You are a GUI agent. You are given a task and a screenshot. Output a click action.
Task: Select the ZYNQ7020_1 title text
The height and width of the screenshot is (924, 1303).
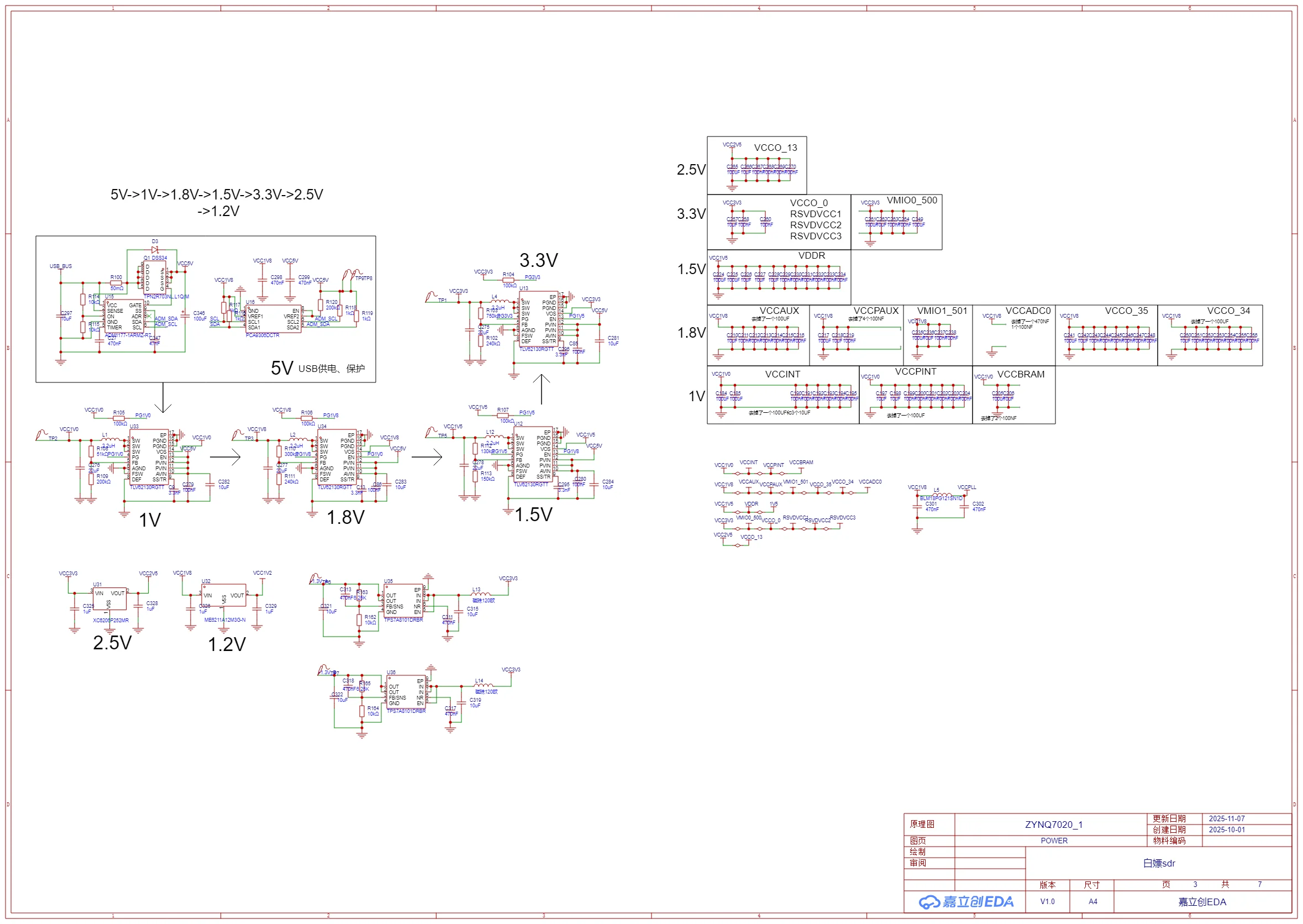click(x=1054, y=825)
